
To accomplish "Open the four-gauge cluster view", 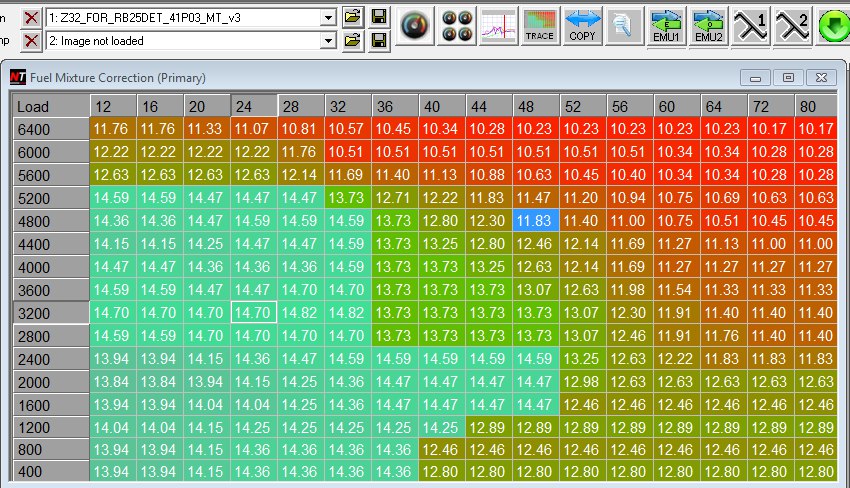I will (457, 27).
